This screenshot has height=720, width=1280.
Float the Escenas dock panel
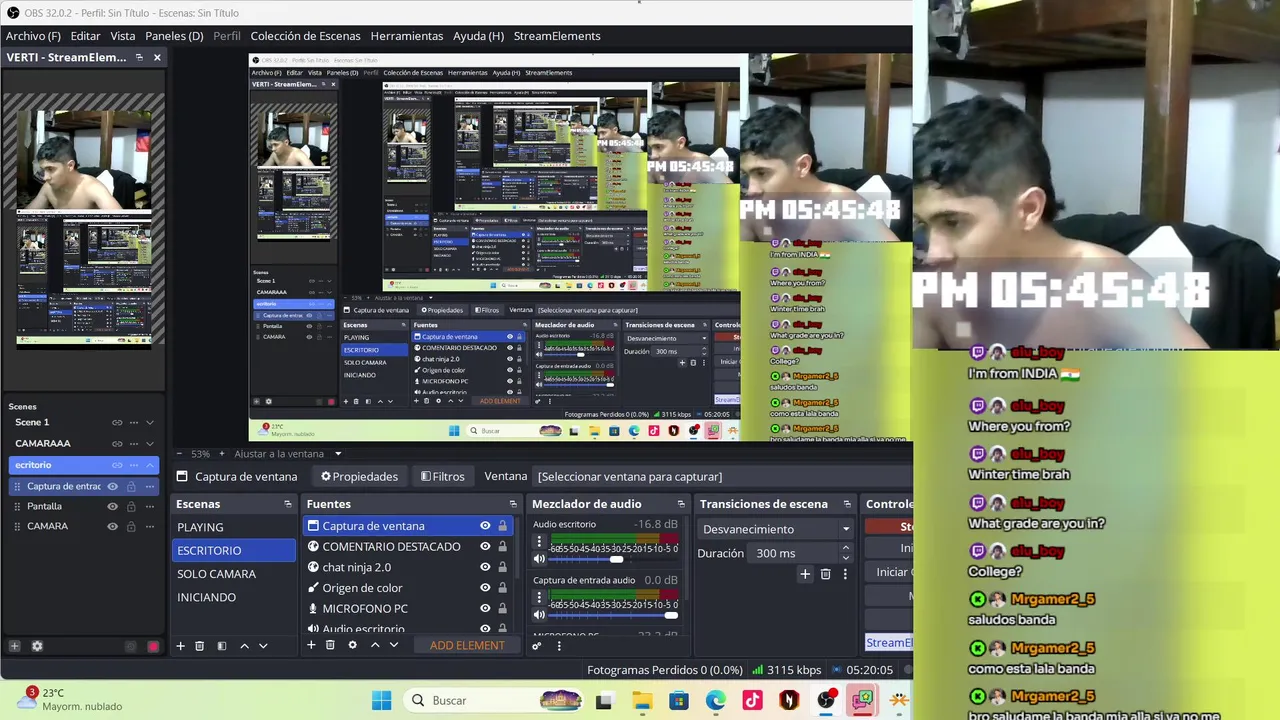288,504
